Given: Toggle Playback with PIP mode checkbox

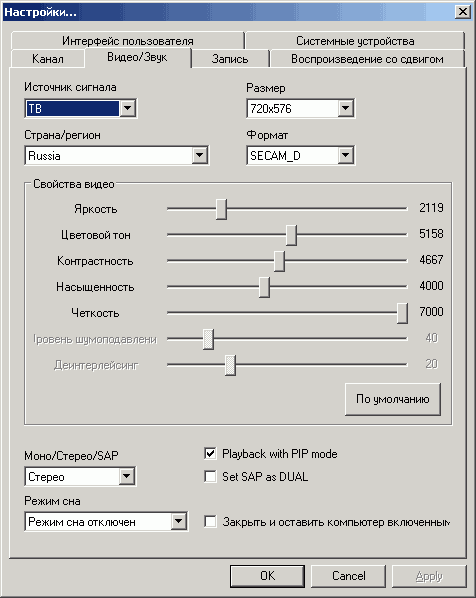Looking at the screenshot, I should tap(210, 453).
